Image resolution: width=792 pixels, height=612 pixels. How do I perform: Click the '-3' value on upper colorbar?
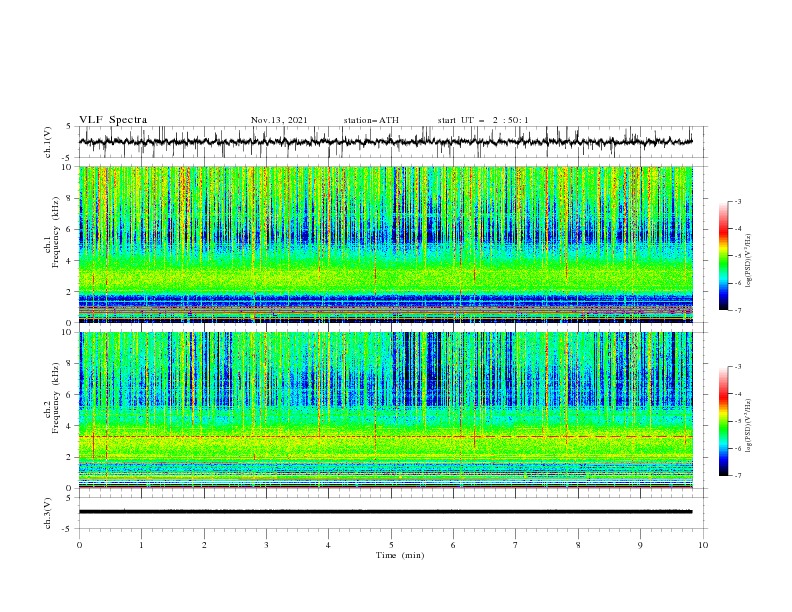(x=738, y=202)
